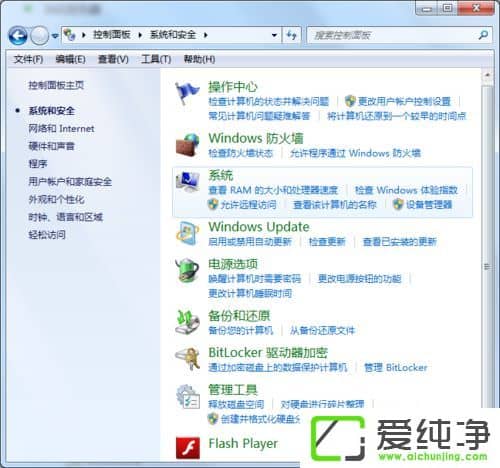Click the 系统和安全 breadcrumb segment

[173, 35]
